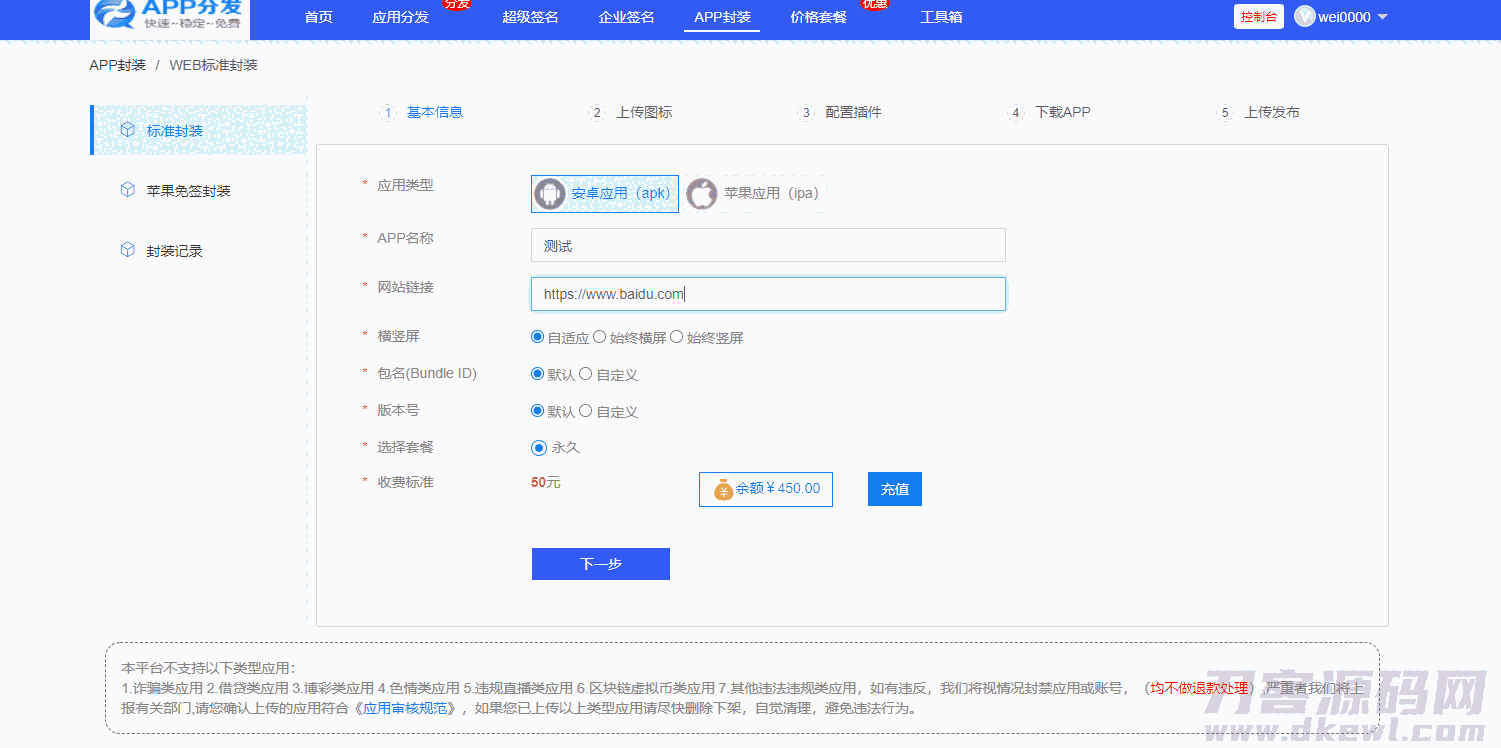The width and height of the screenshot is (1501, 748).
Task: Select 始终横屏 orientation radio button
Action: click(600, 337)
